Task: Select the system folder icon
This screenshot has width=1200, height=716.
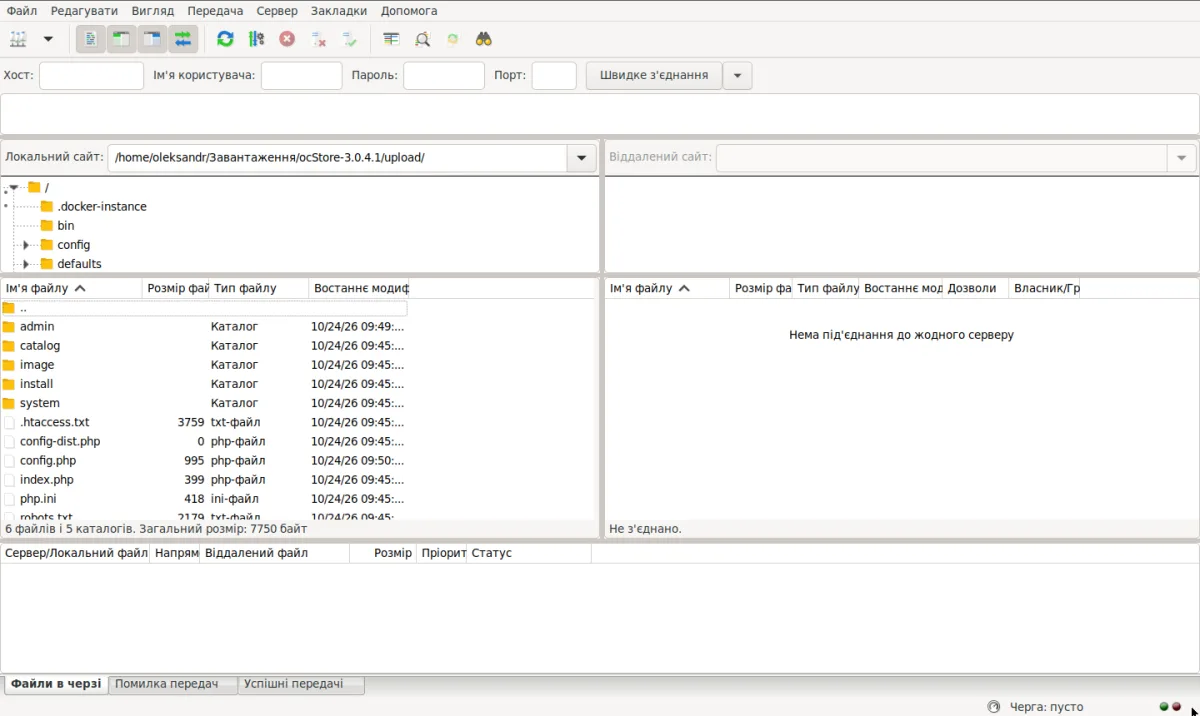Action: pos(9,403)
